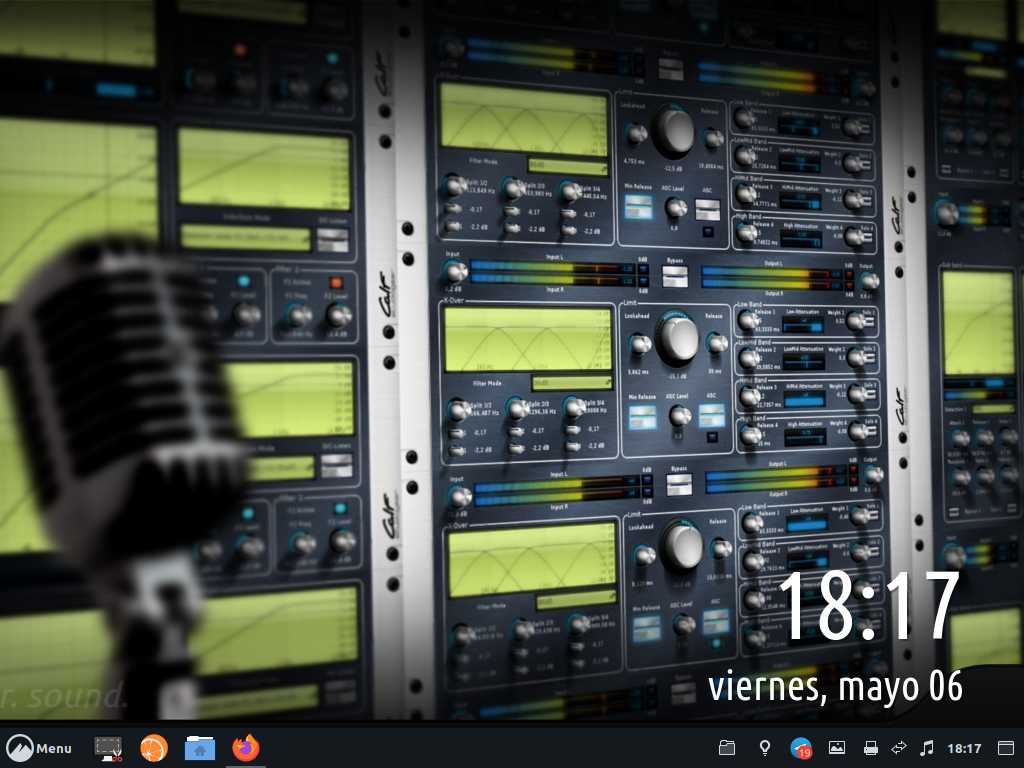Viewport: 1024px width, 768px height.
Task: Toggle the lightbulb tray applet
Action: click(765, 748)
